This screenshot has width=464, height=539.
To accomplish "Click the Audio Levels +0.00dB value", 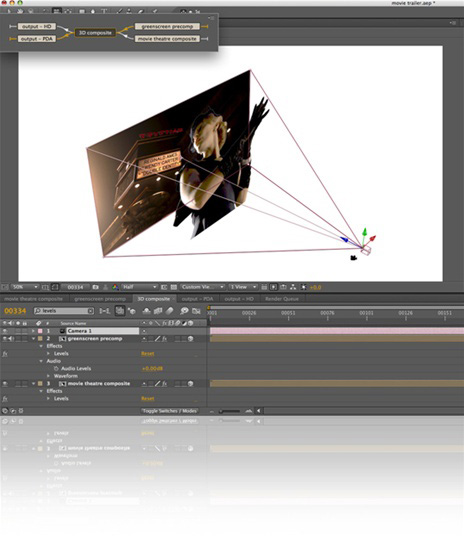I will tap(152, 368).
